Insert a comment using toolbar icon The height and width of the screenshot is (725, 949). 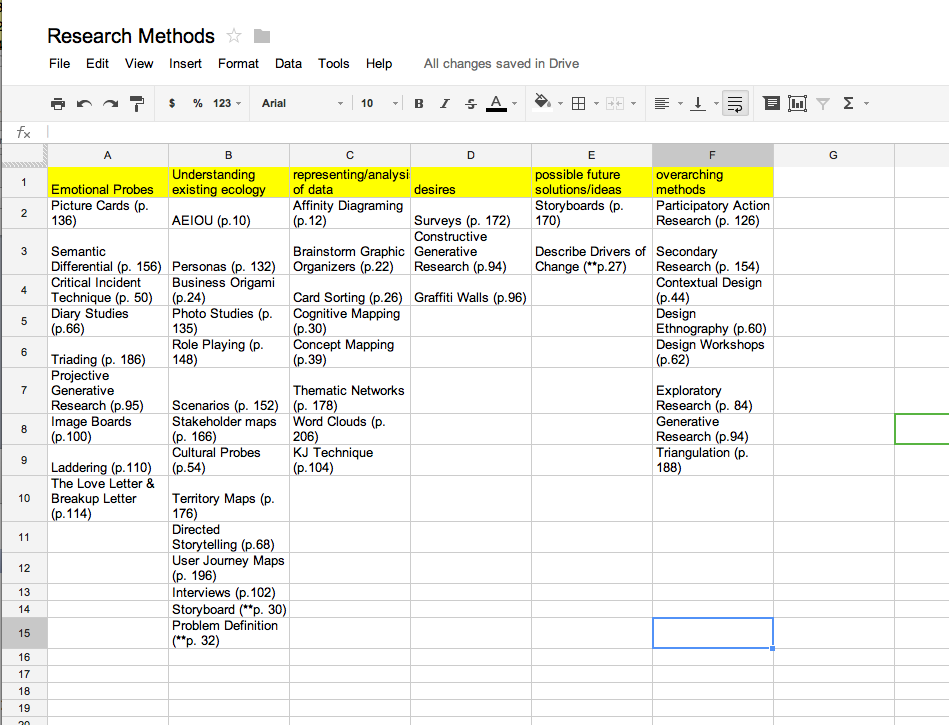pos(771,103)
